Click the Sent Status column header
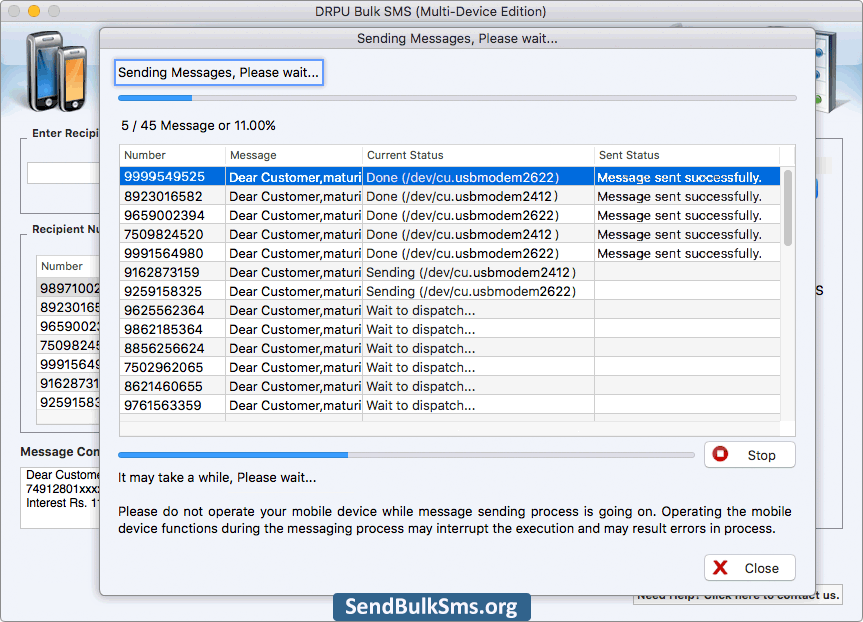The height and width of the screenshot is (622, 863). pos(687,155)
